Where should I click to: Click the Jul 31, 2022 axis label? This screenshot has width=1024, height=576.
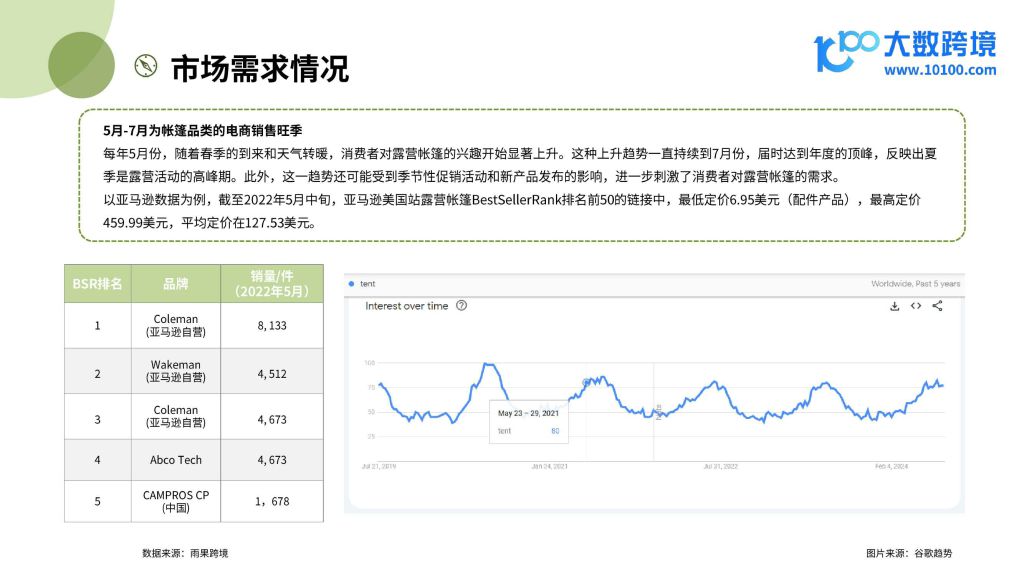720,466
